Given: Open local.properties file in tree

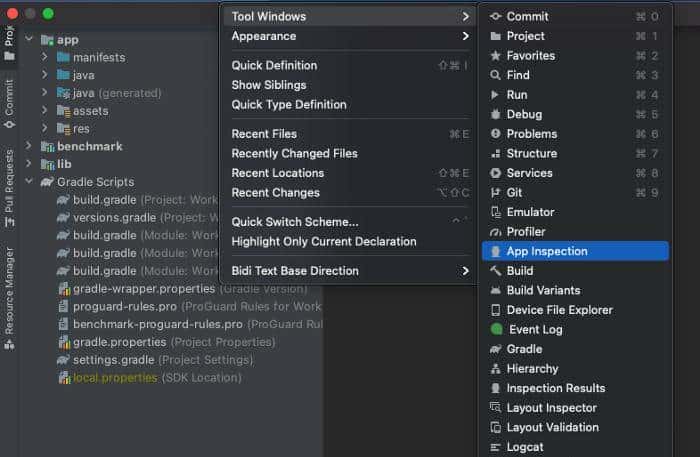Looking at the screenshot, I should point(114,378).
